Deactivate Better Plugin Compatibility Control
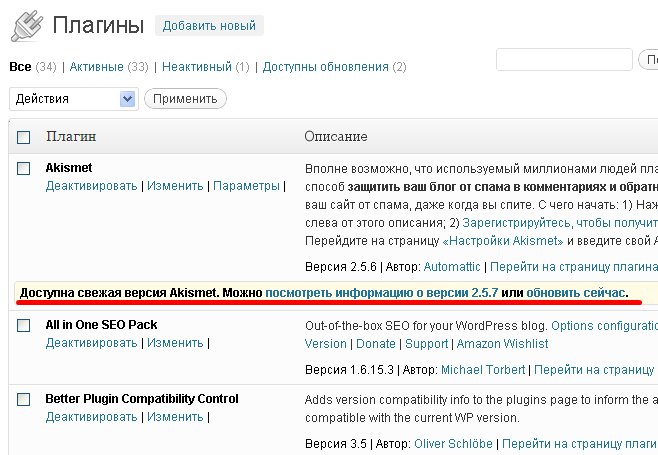 [x=91, y=417]
